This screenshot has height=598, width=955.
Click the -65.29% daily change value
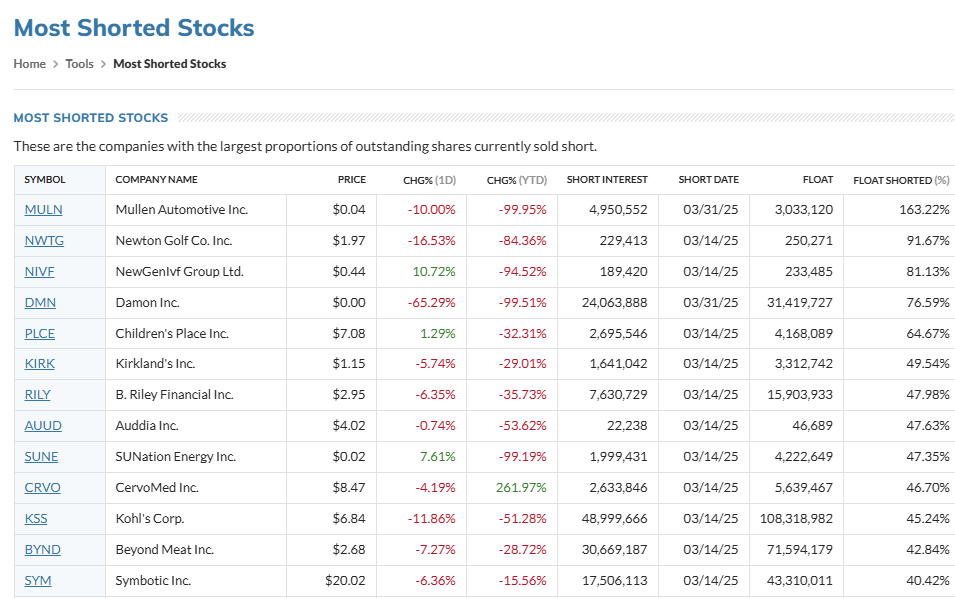tap(432, 303)
